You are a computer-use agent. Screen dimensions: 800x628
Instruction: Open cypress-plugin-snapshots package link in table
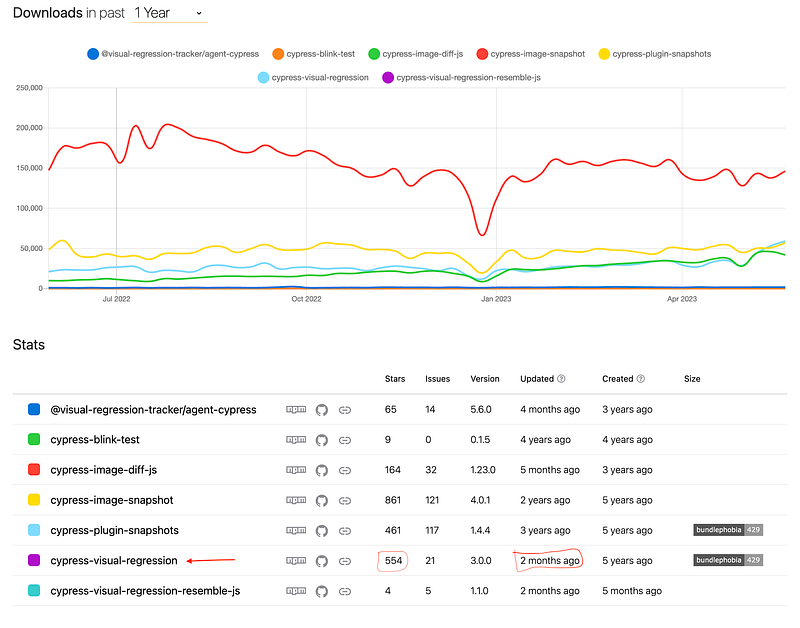click(x=114, y=531)
